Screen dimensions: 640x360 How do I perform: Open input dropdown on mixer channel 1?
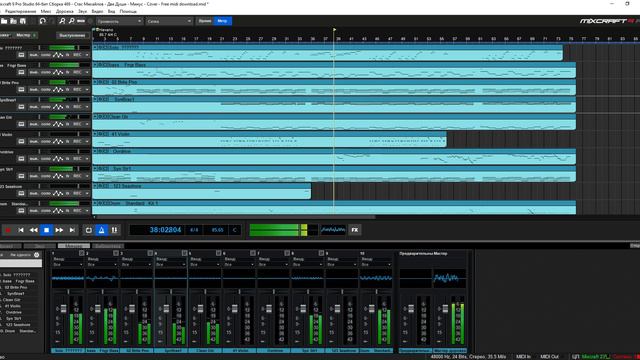[68, 264]
